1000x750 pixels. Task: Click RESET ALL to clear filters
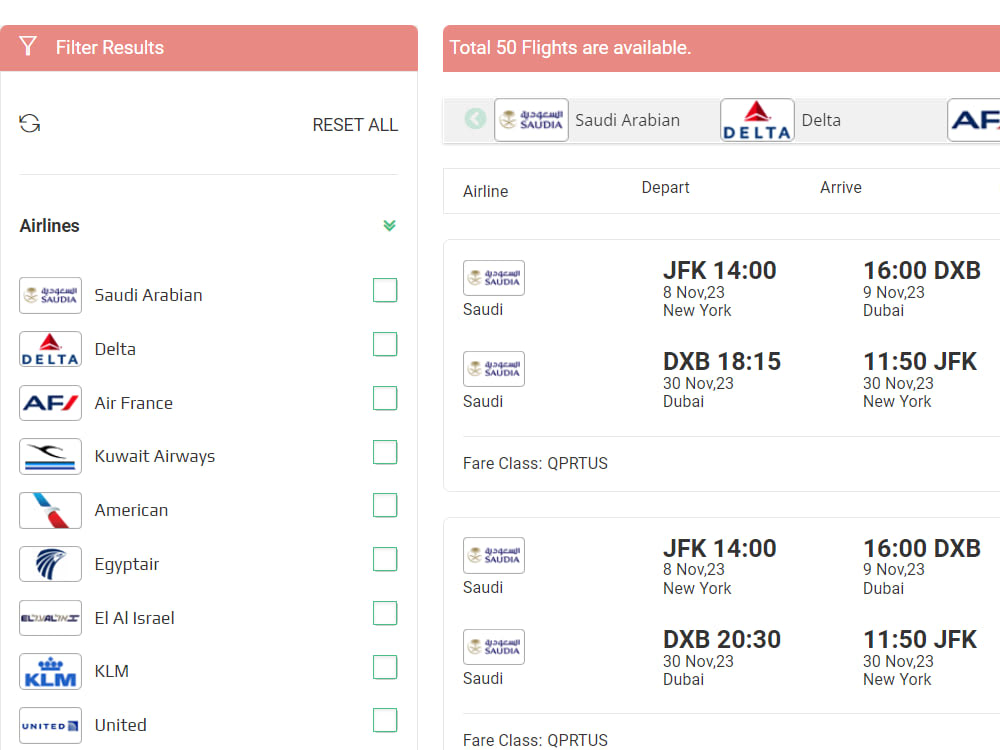click(x=355, y=125)
